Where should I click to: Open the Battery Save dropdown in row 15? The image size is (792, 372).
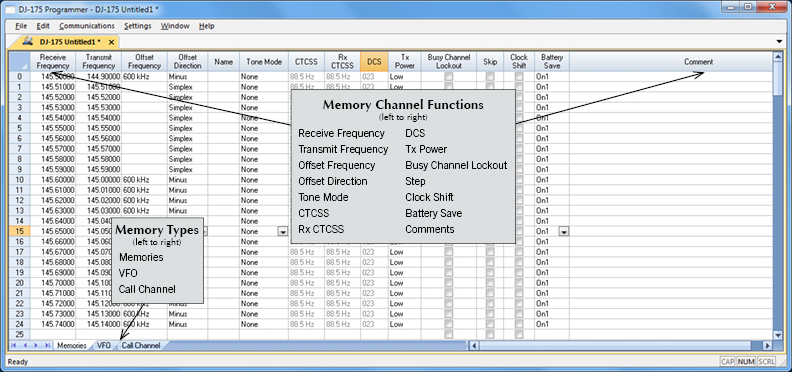[564, 231]
